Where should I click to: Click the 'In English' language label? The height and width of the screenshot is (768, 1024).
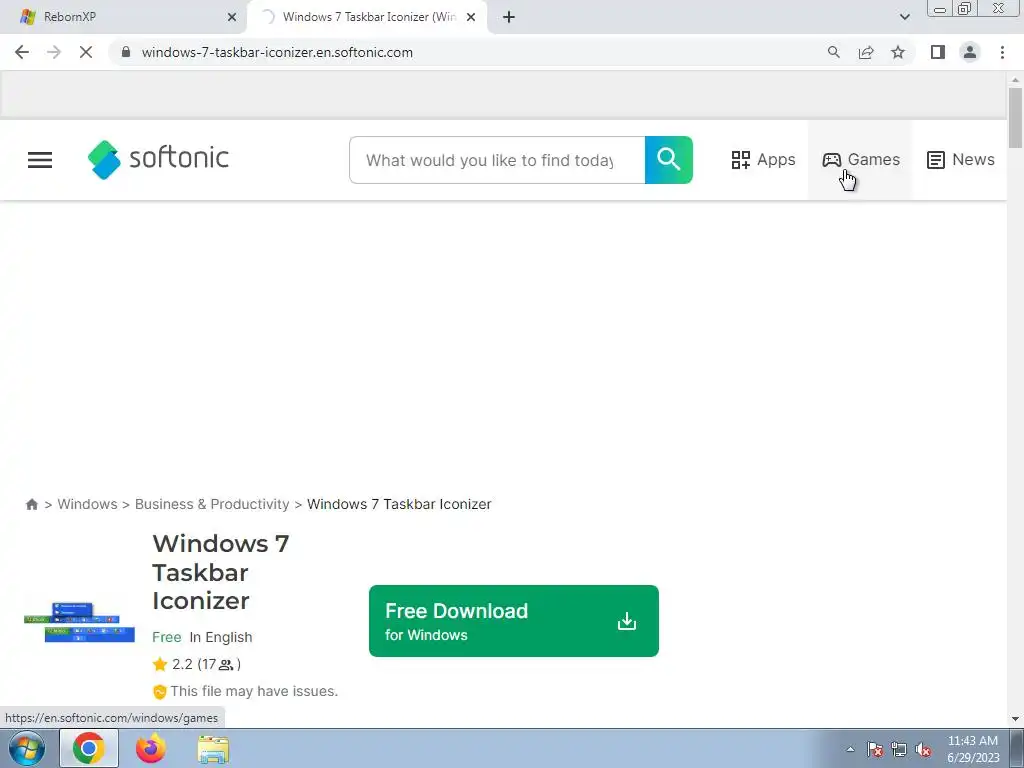point(221,637)
